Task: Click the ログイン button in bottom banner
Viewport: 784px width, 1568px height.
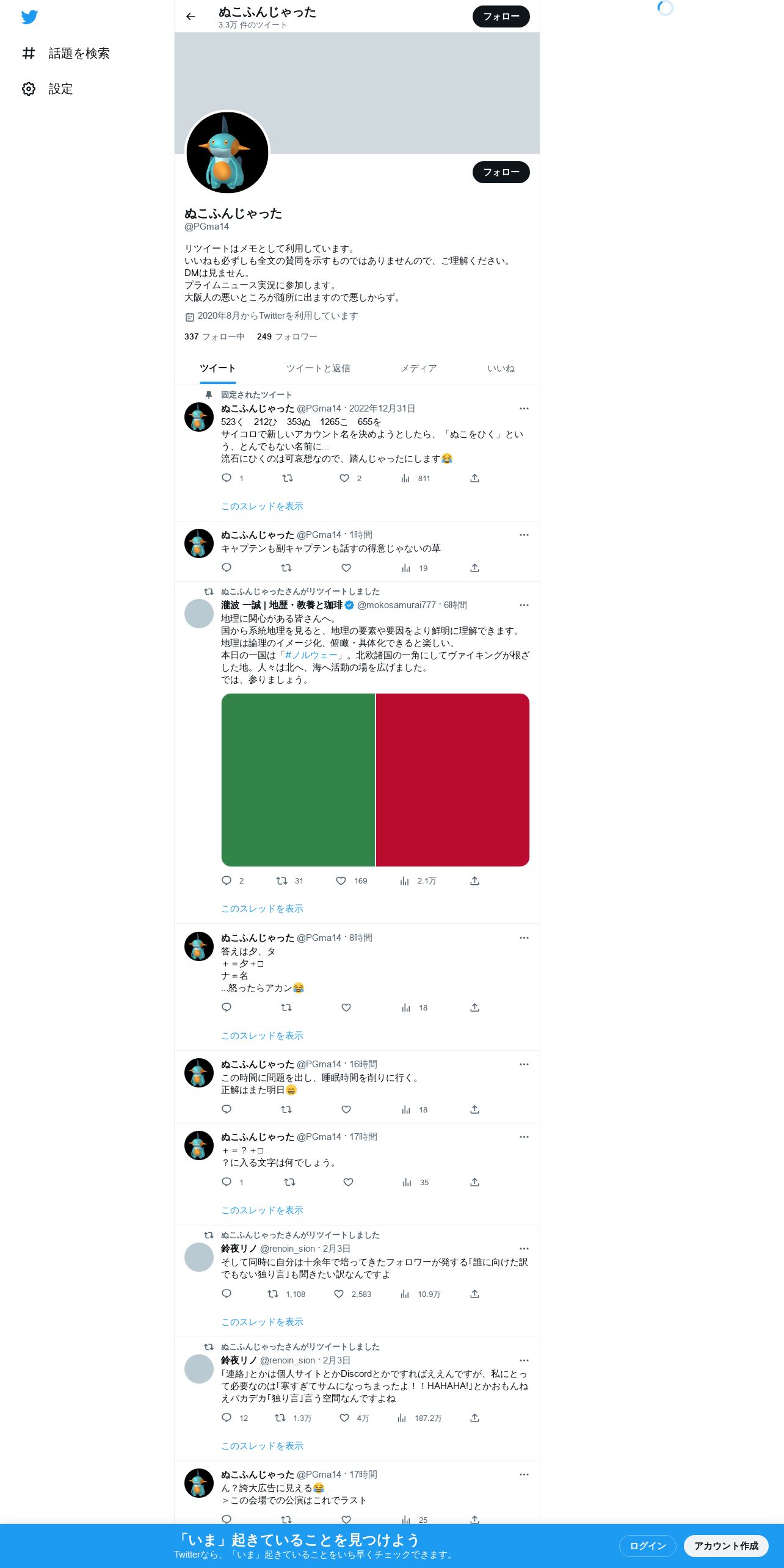Action: pos(648,1545)
